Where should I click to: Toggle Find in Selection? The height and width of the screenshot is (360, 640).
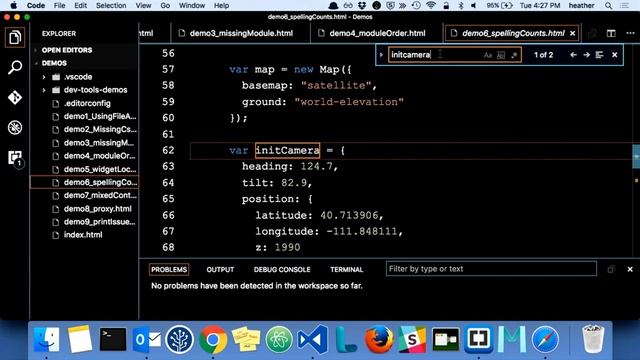coord(599,55)
